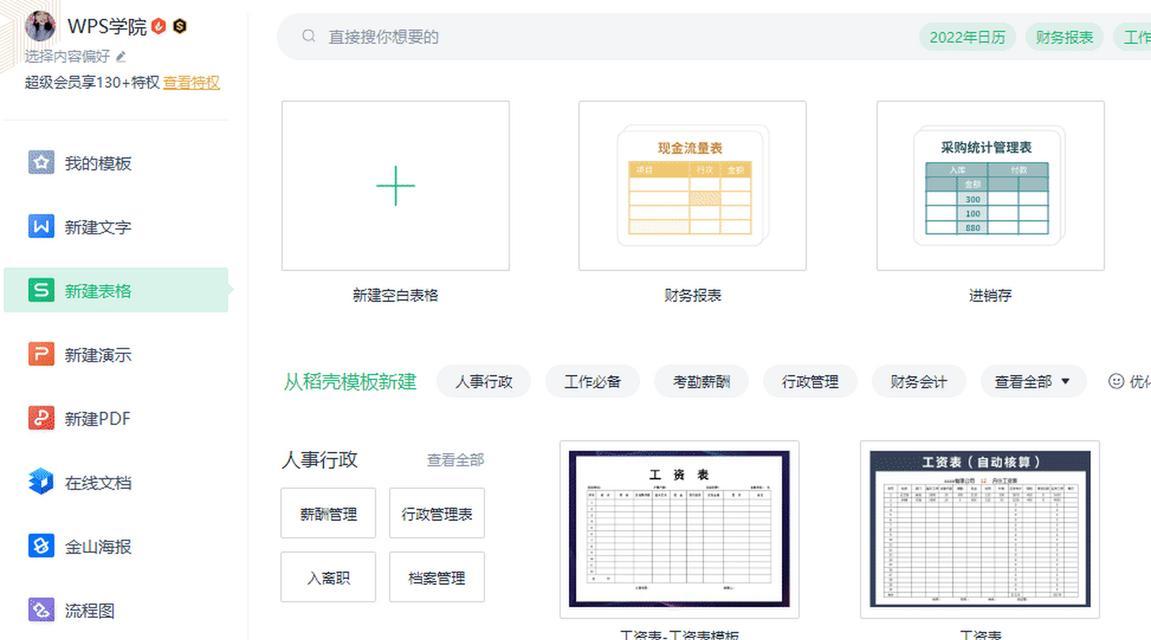Open 查看全部 link beside 人事行政
Image resolution: width=1151 pixels, height=640 pixels.
pos(455,460)
